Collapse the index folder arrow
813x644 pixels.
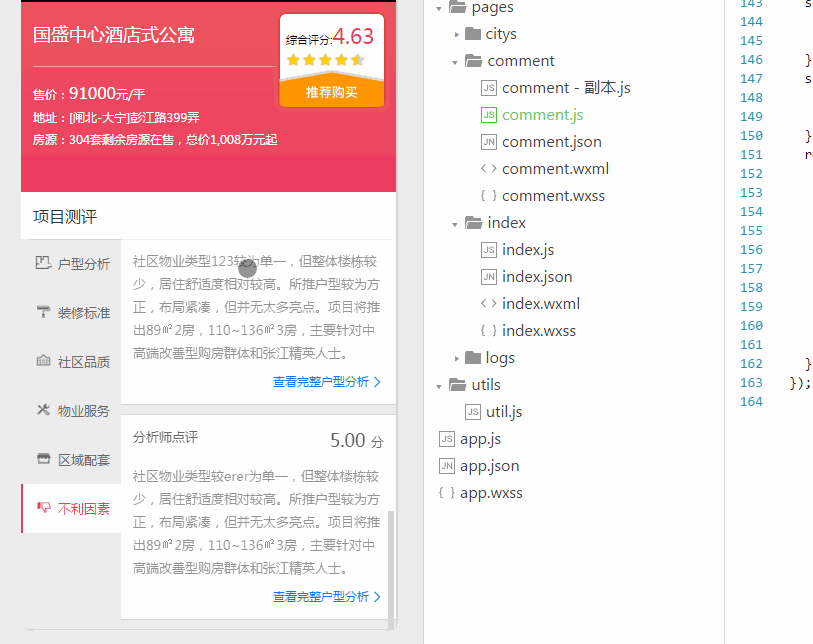point(455,225)
